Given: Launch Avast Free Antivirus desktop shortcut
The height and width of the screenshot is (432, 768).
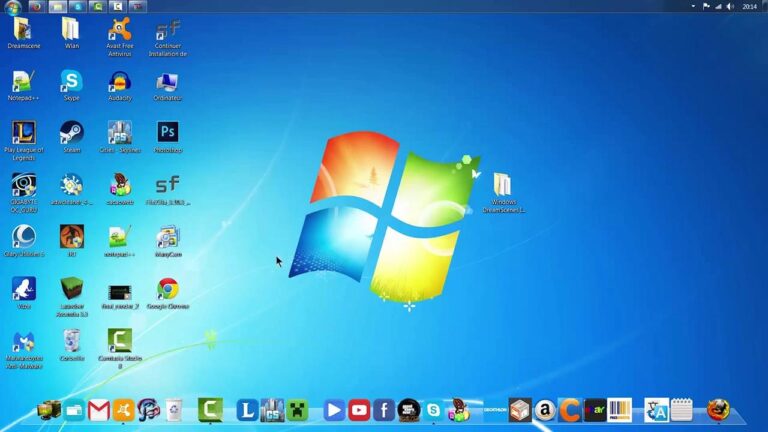Looking at the screenshot, I should (120, 36).
